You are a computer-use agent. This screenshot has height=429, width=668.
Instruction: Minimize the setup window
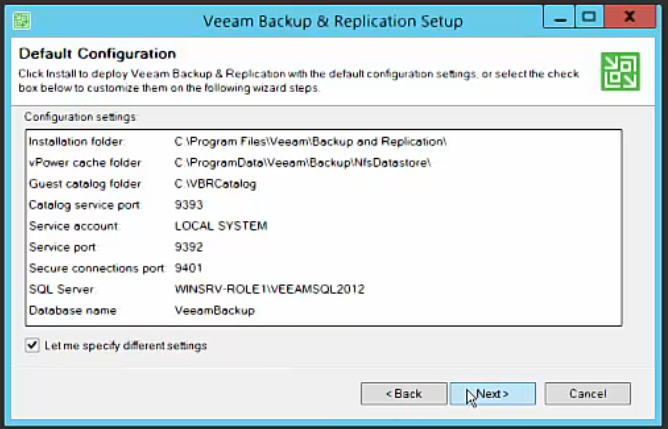(x=559, y=17)
